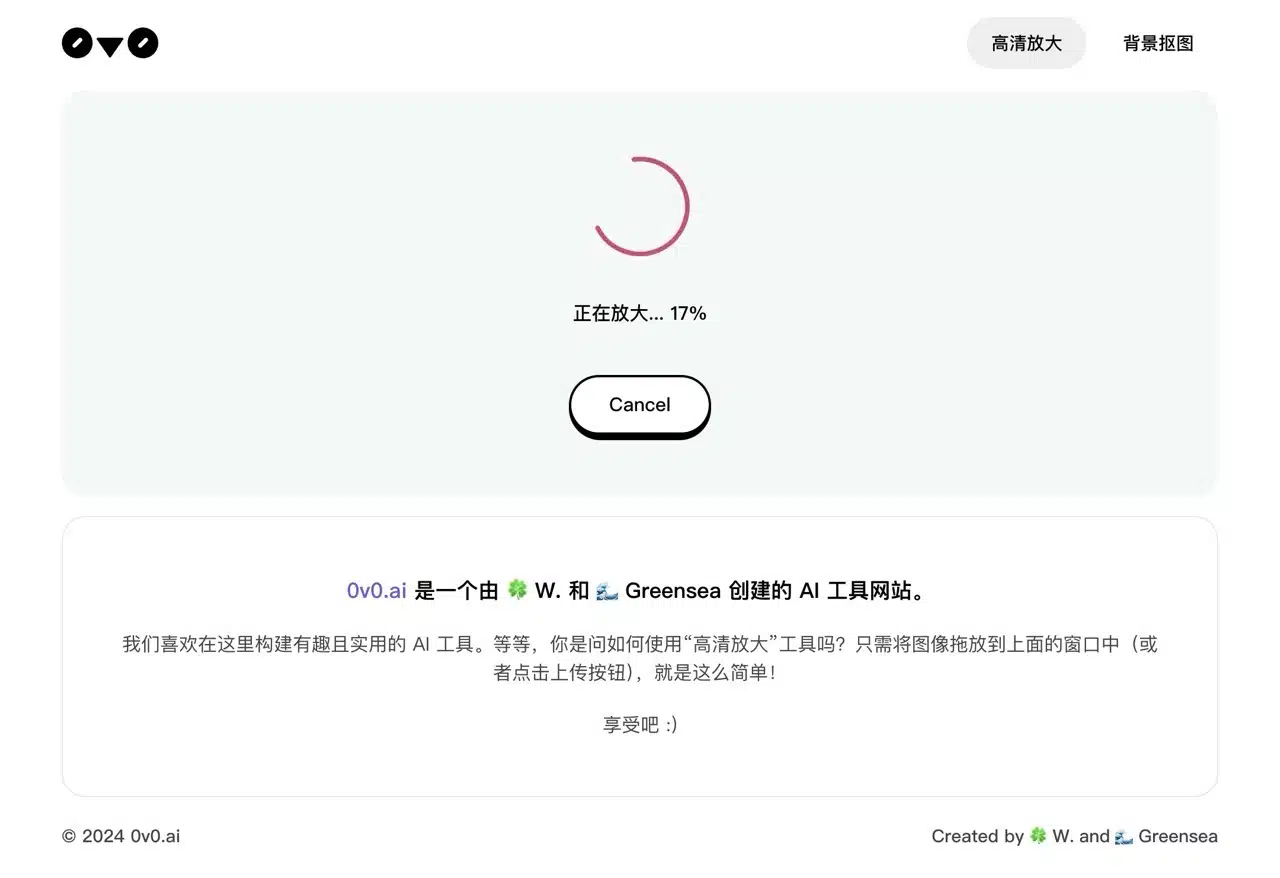This screenshot has height=878, width=1280.
Task: Click the wave emoji in the heading
Action: click(x=607, y=591)
